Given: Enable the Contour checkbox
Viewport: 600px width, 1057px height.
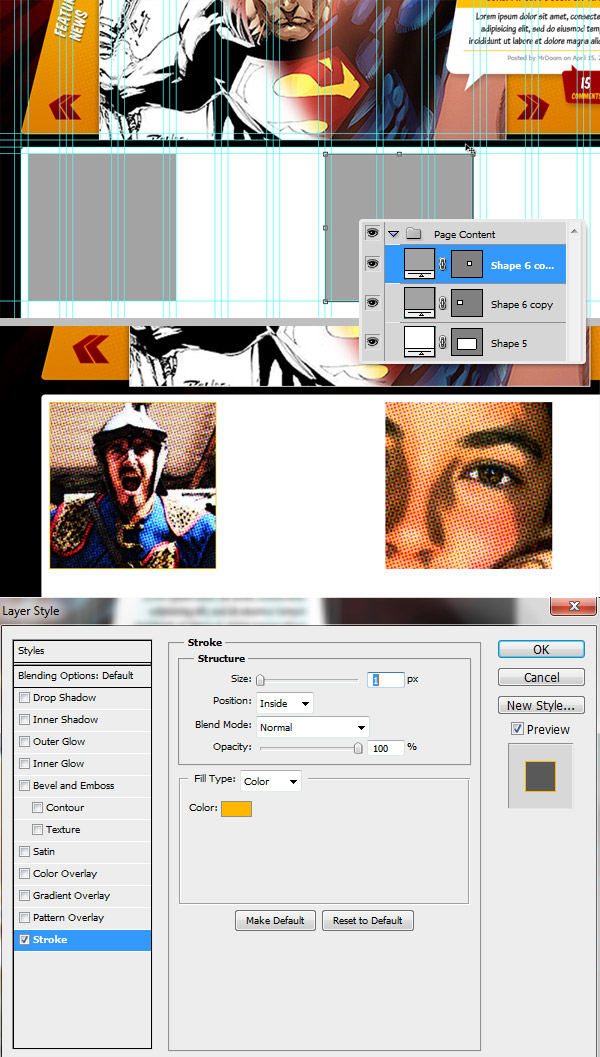Looking at the screenshot, I should click(38, 808).
